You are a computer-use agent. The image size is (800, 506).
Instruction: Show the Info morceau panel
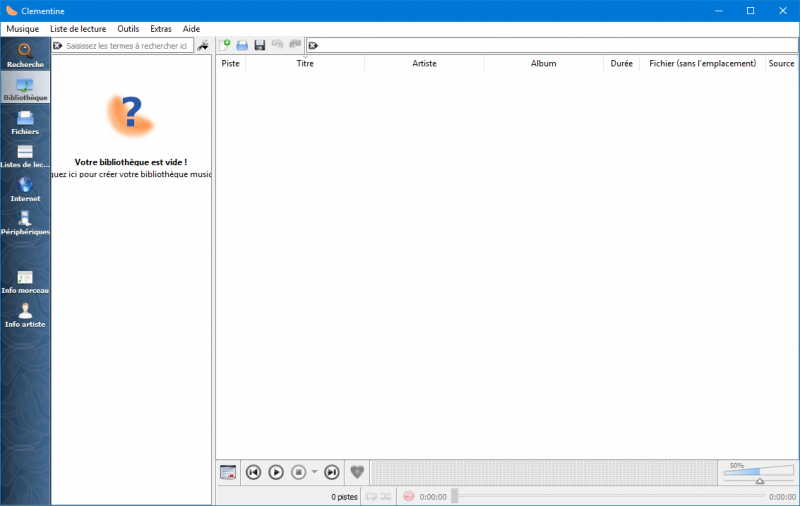point(25,281)
